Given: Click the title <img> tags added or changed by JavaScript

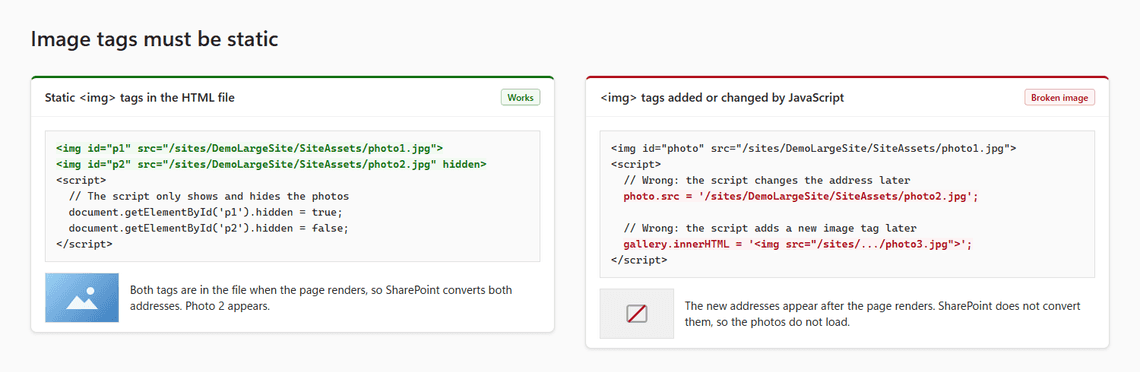Looking at the screenshot, I should coord(722,97).
